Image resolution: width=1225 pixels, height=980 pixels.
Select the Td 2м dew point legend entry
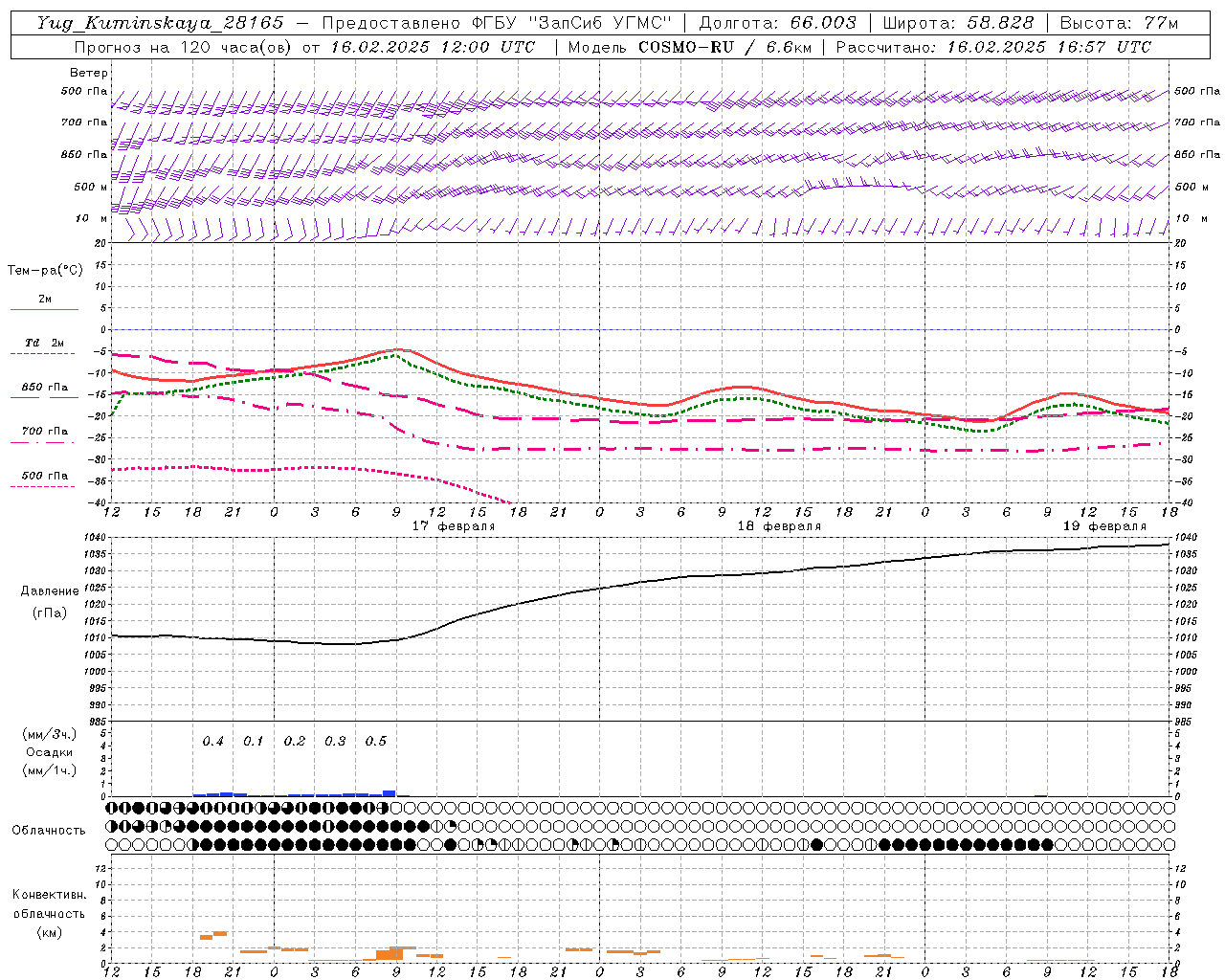tap(44, 344)
